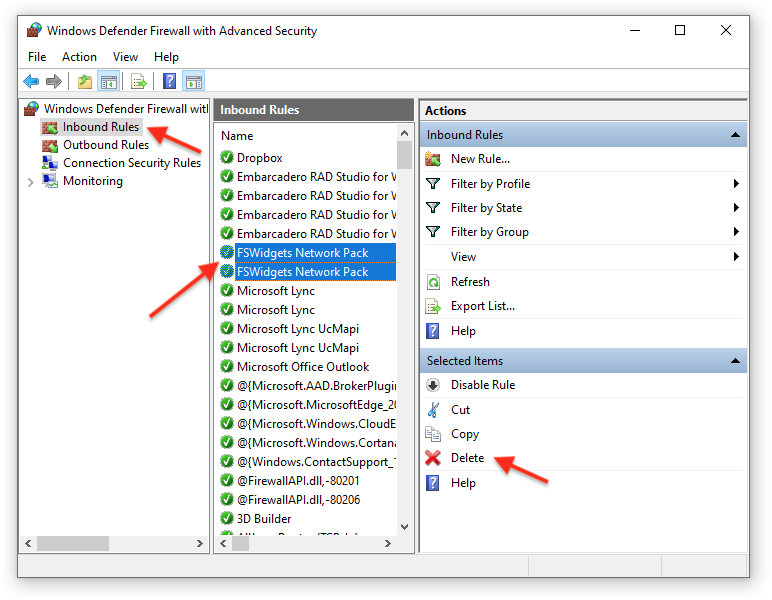Viewport: 772px width, 600px height.
Task: Click green check icon beside Dropbox
Action: [x=227, y=158]
